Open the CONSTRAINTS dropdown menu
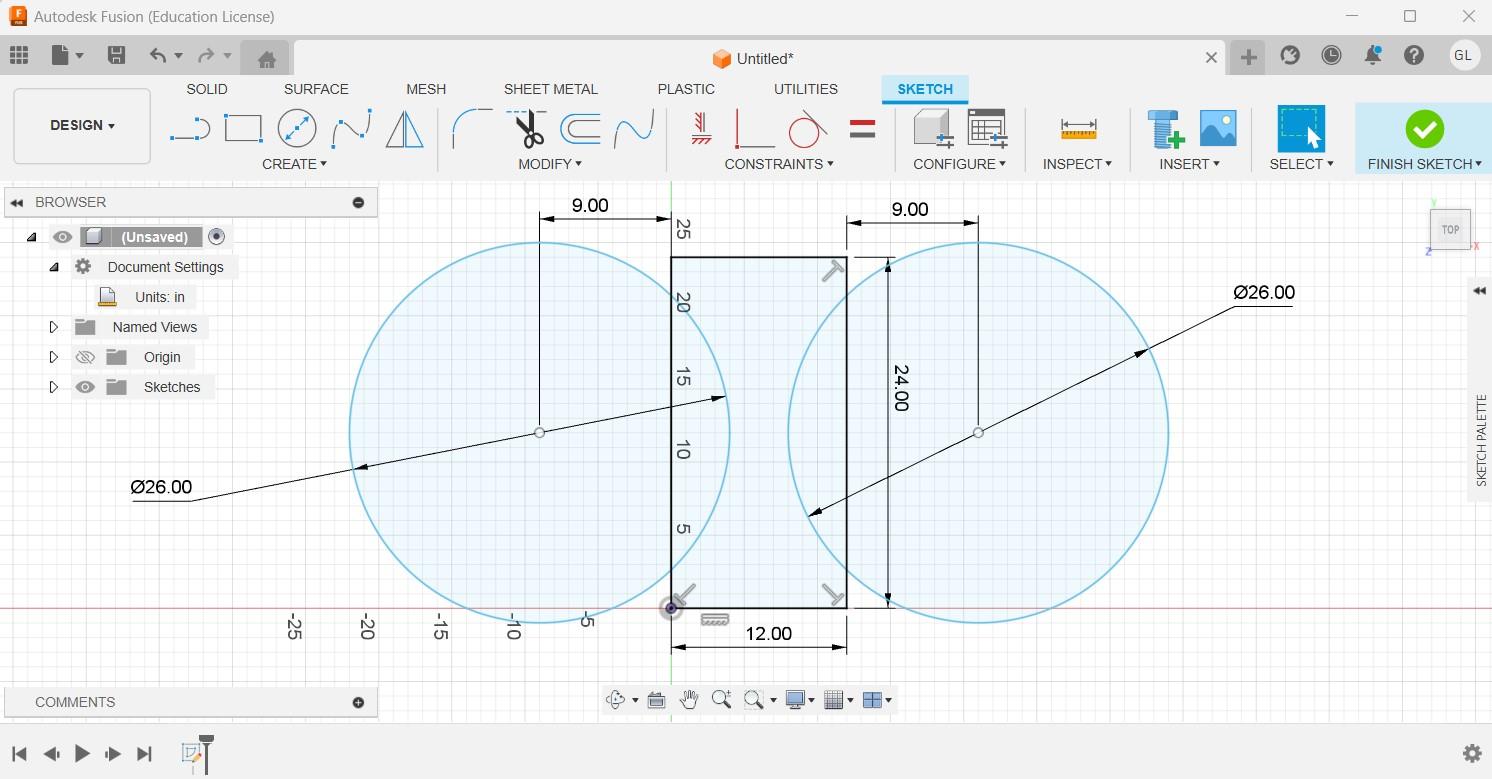This screenshot has width=1492, height=779. pyautogui.click(x=778, y=164)
